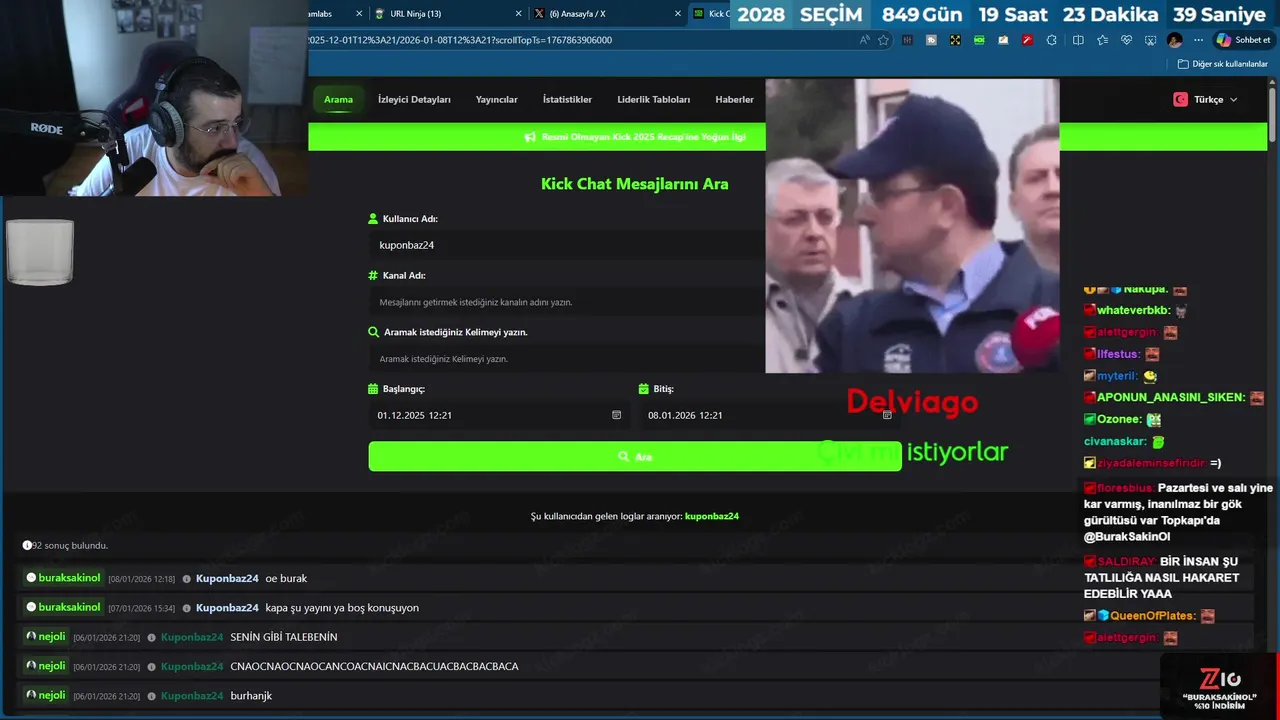Click message 'kapa şu yayını ya boş konuşuyon'
Screen dimensions: 1280x720
click(x=342, y=608)
